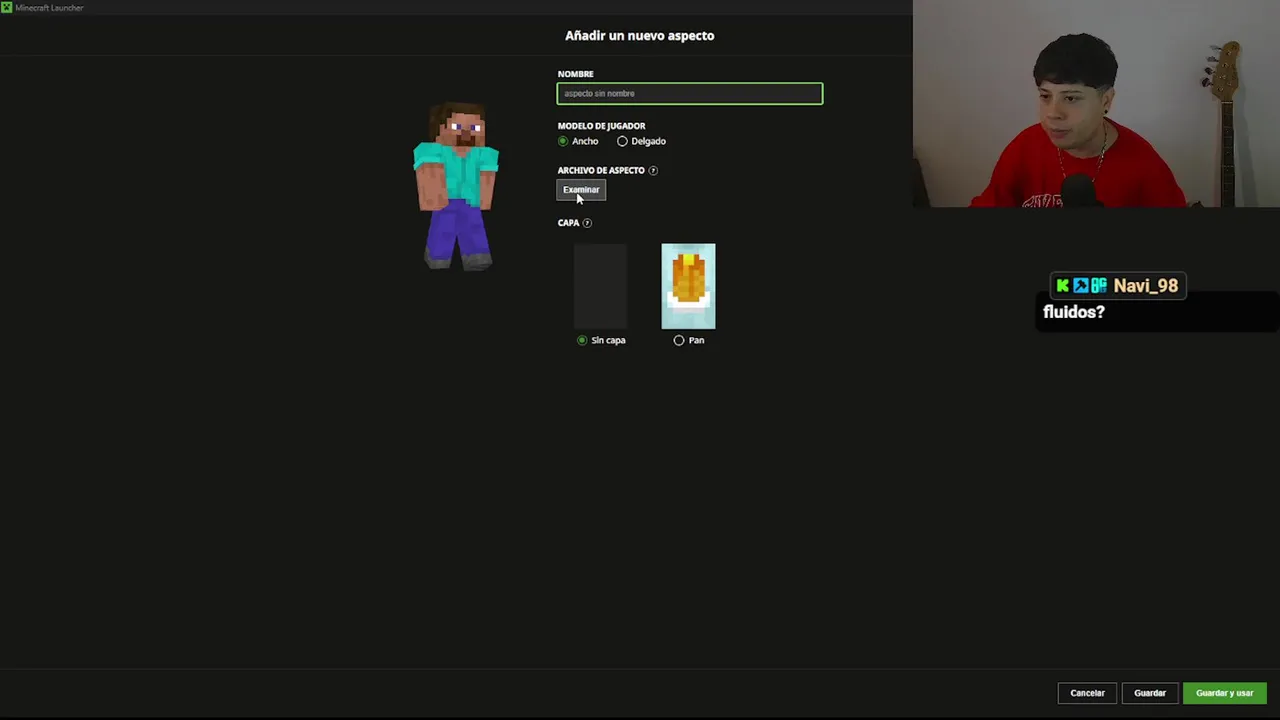Click the Pan cape thumbnail
The height and width of the screenshot is (720, 1280).
pos(688,286)
